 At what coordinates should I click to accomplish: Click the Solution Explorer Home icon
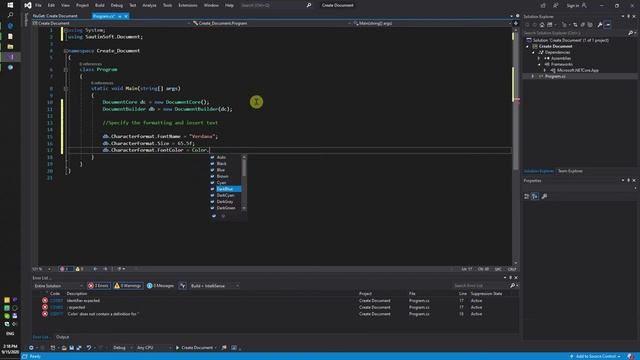click(x=542, y=25)
